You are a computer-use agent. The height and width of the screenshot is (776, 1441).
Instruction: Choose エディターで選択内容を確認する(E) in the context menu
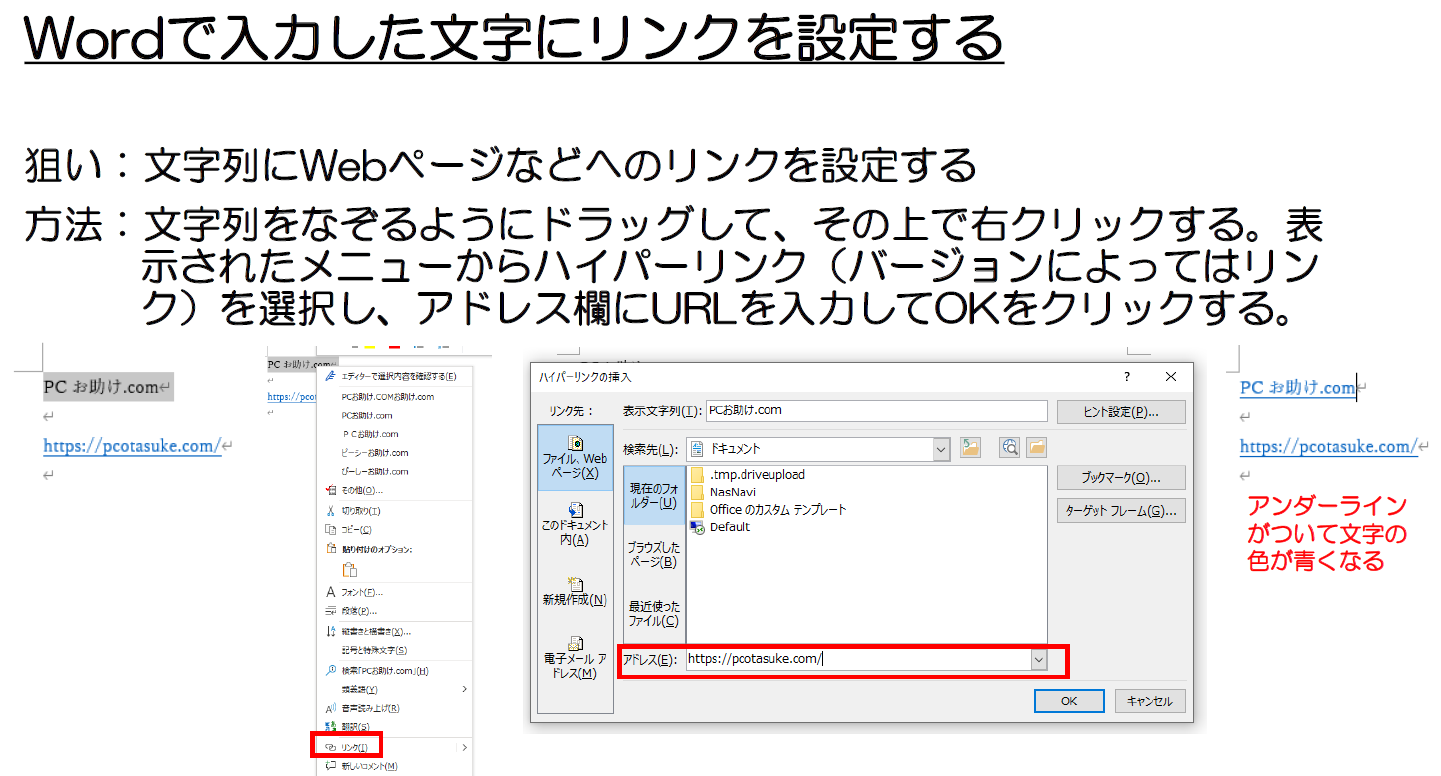pyautogui.click(x=398, y=377)
